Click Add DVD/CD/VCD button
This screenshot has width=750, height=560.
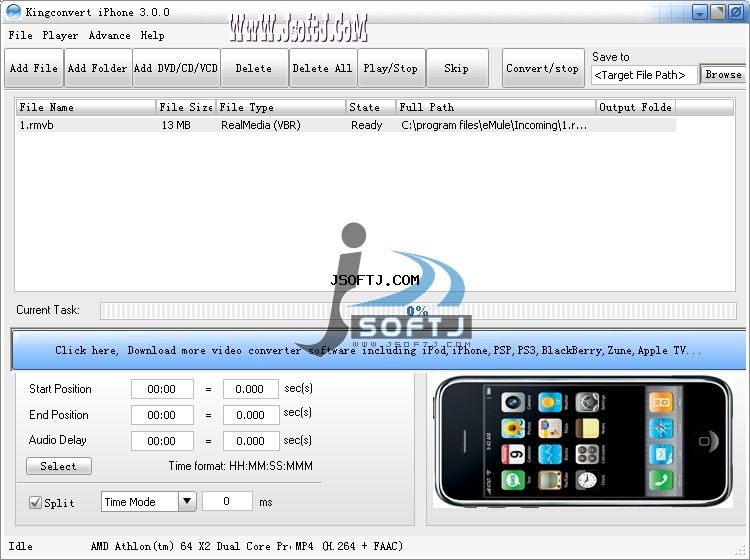click(176, 68)
